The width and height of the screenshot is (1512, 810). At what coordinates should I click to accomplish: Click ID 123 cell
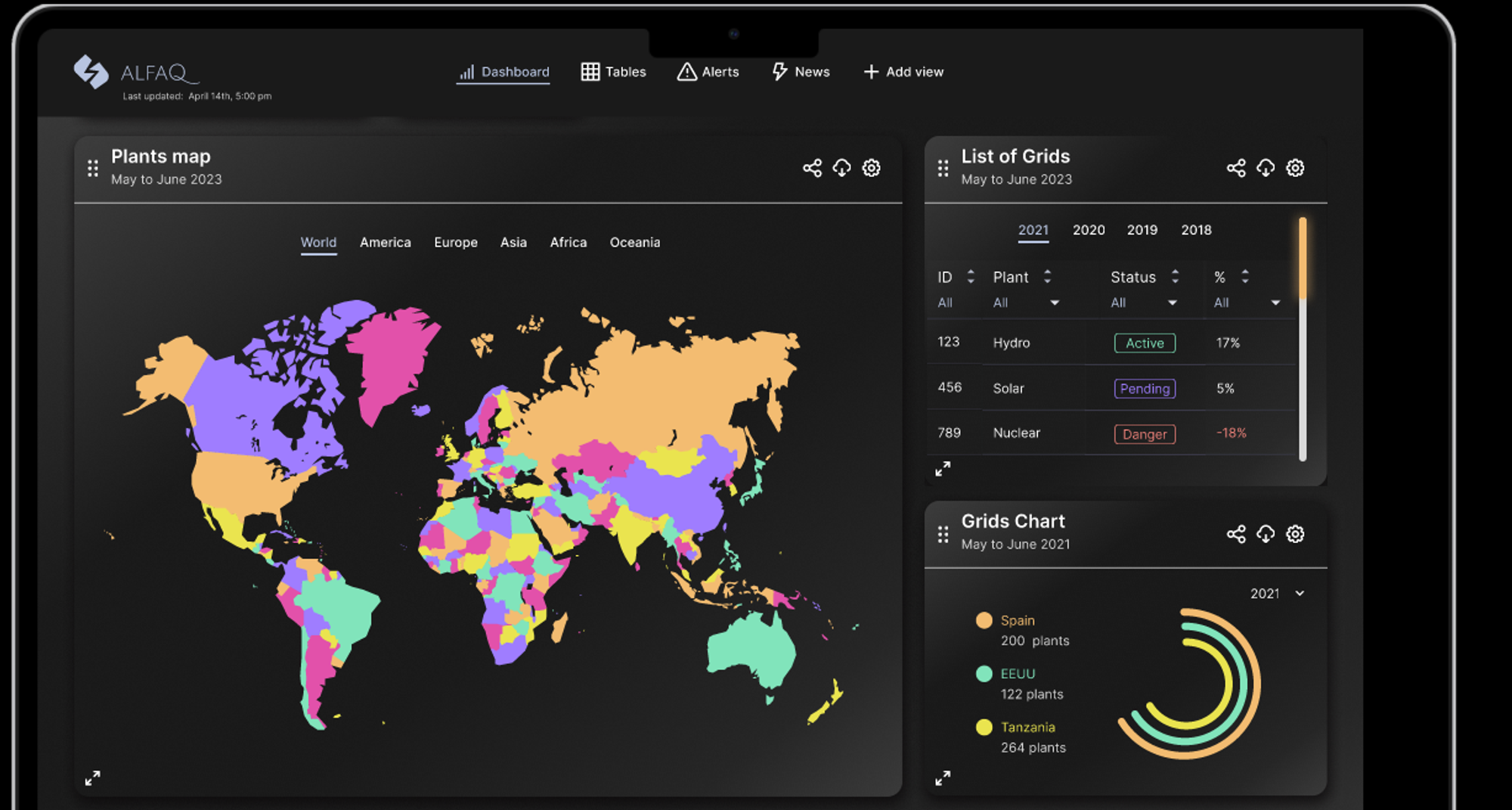coord(949,342)
